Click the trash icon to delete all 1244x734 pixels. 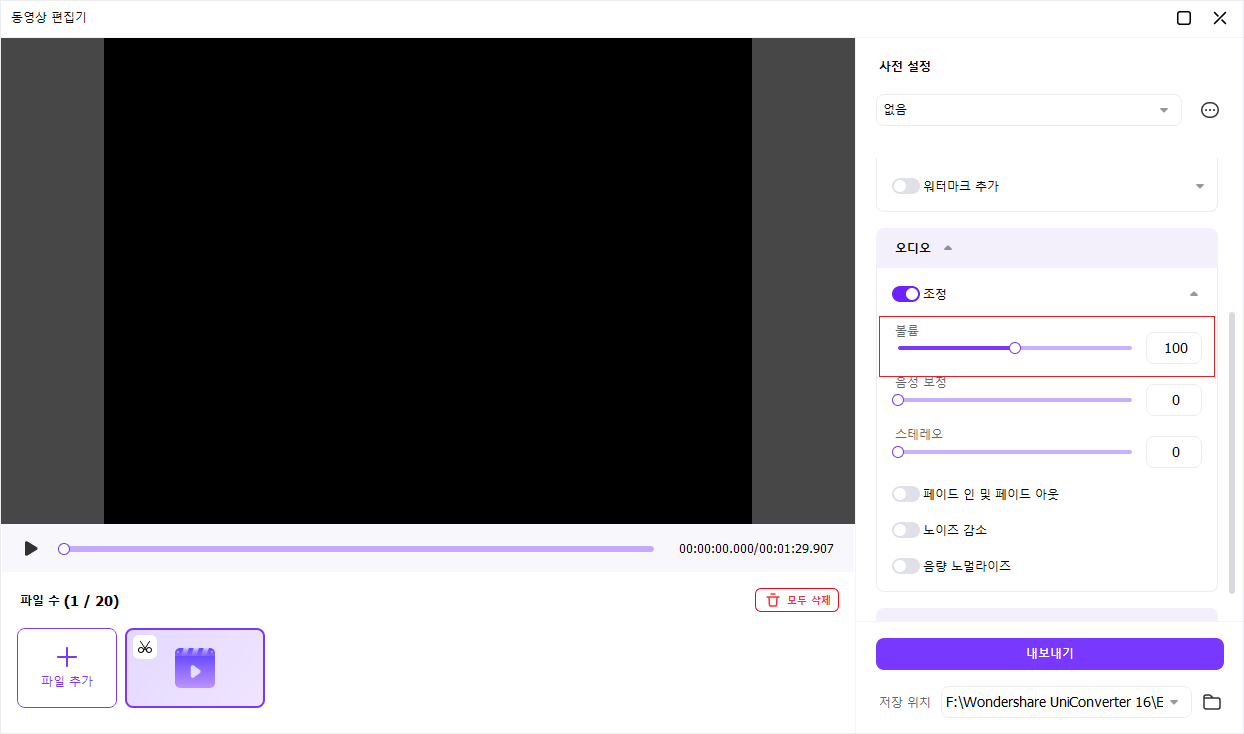tap(773, 600)
